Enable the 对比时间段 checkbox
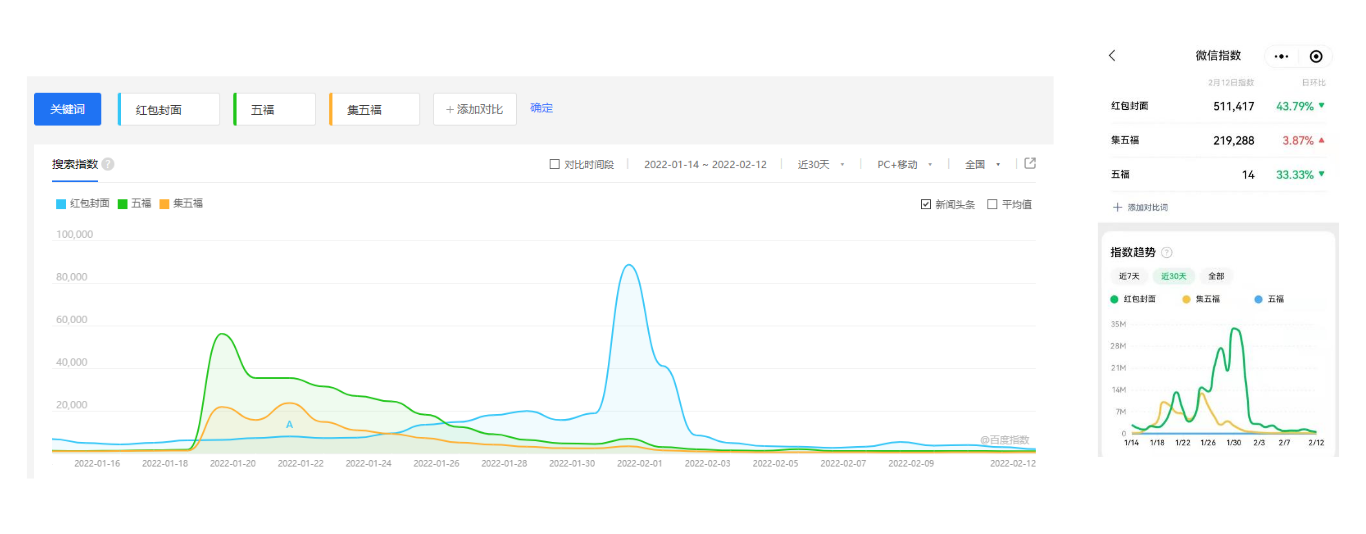The height and width of the screenshot is (534, 1366). click(x=555, y=164)
